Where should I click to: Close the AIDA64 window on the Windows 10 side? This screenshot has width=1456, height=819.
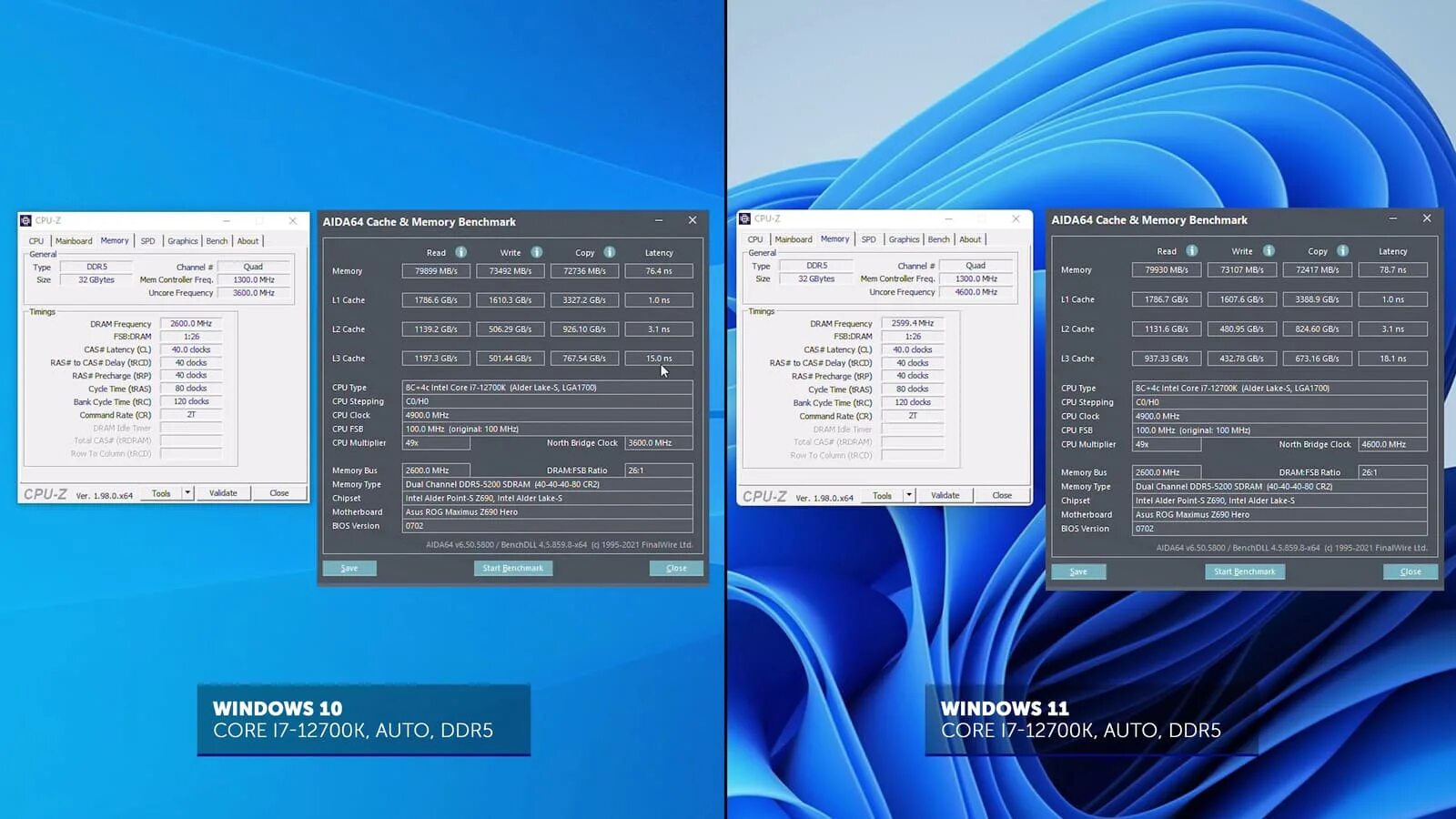pos(693,220)
